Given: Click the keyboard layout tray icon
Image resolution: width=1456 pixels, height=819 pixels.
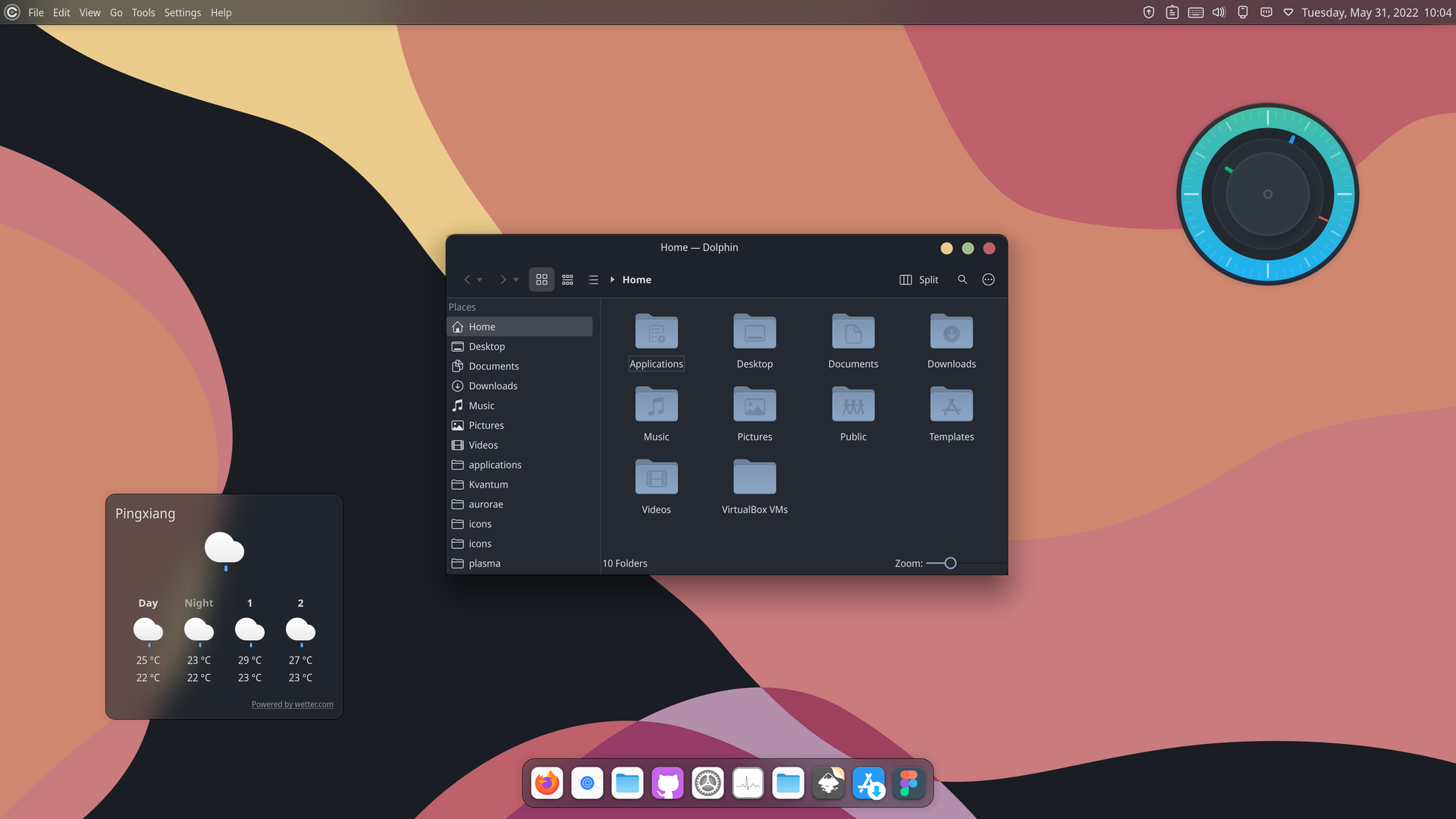Looking at the screenshot, I should (x=1196, y=12).
